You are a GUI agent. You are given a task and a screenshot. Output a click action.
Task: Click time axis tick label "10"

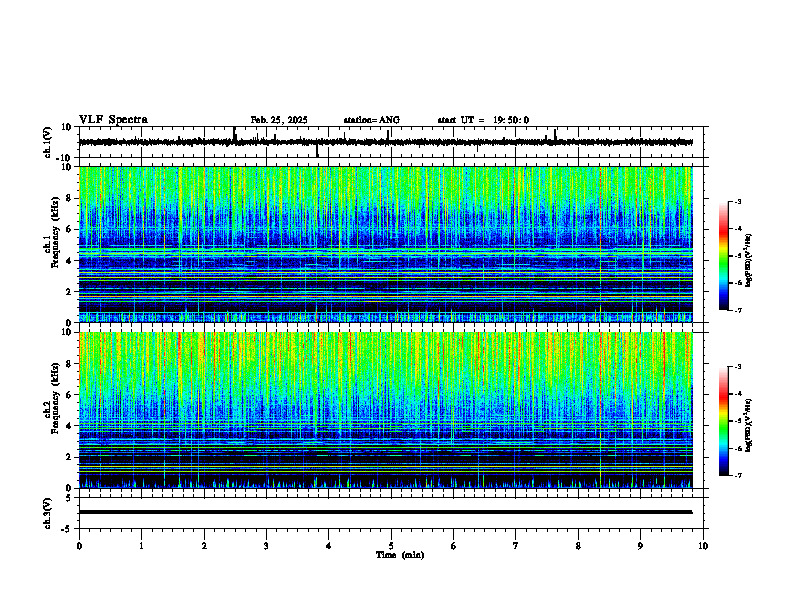703,546
